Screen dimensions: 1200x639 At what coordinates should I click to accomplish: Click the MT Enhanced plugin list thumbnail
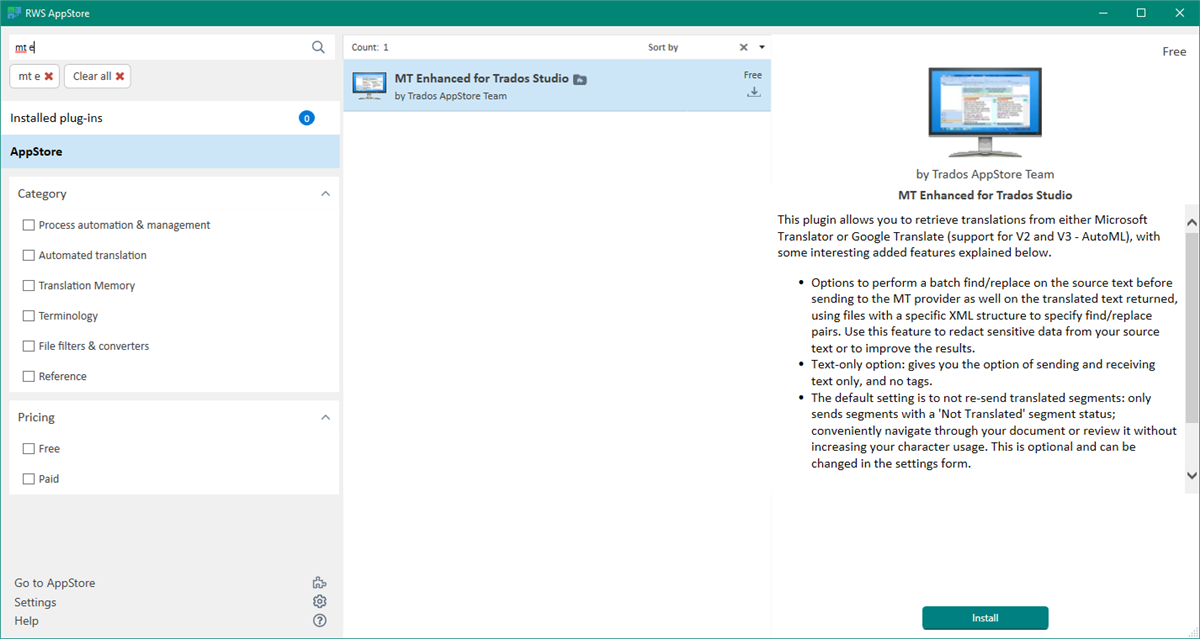pos(371,86)
